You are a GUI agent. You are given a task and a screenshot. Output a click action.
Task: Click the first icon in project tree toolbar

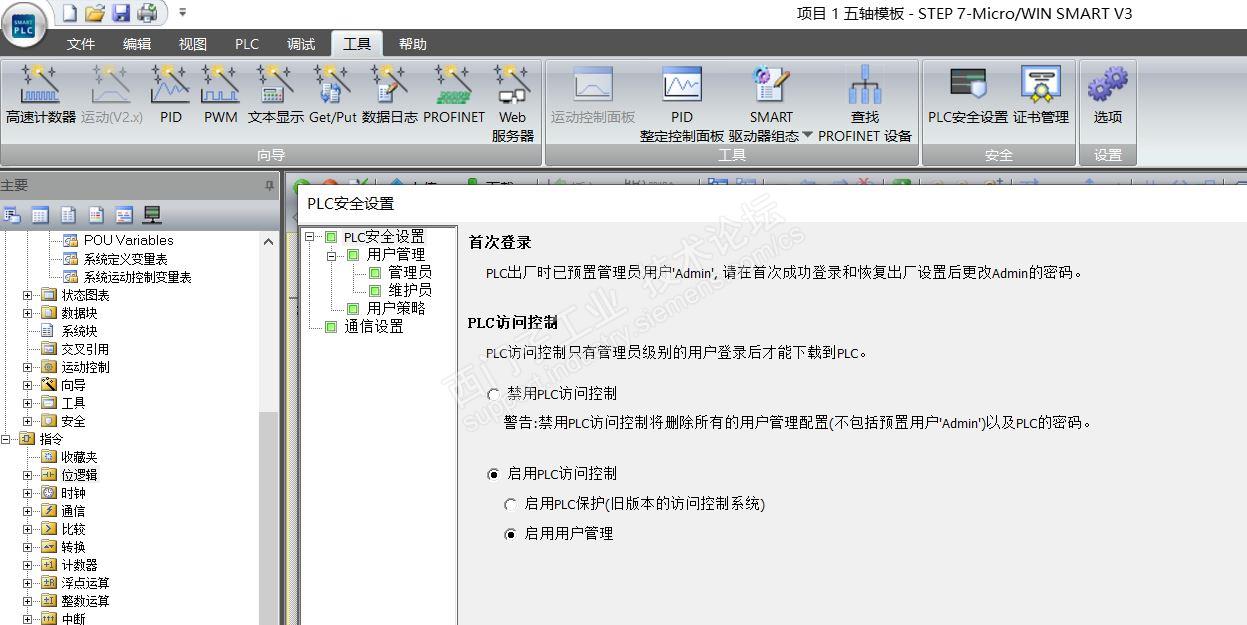13,214
